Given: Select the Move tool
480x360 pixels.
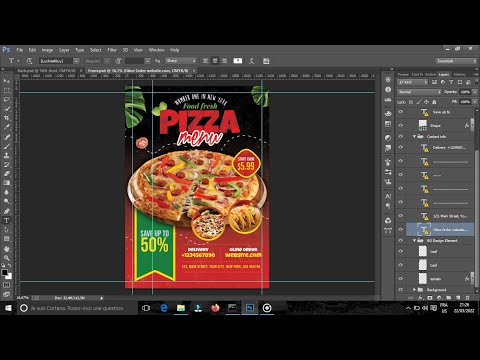Looking at the screenshot, I should [6, 81].
